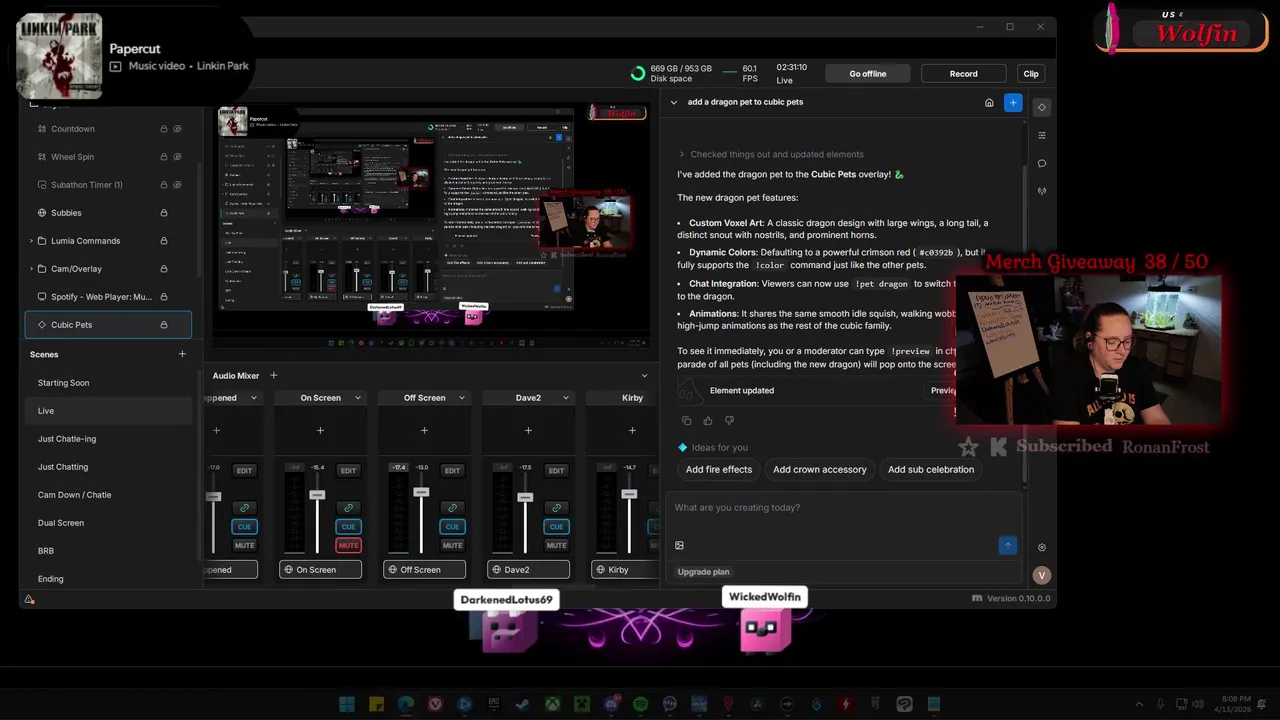The width and height of the screenshot is (1280, 720).
Task: Adjust the Off Screen volume fader
Action: (x=421, y=492)
